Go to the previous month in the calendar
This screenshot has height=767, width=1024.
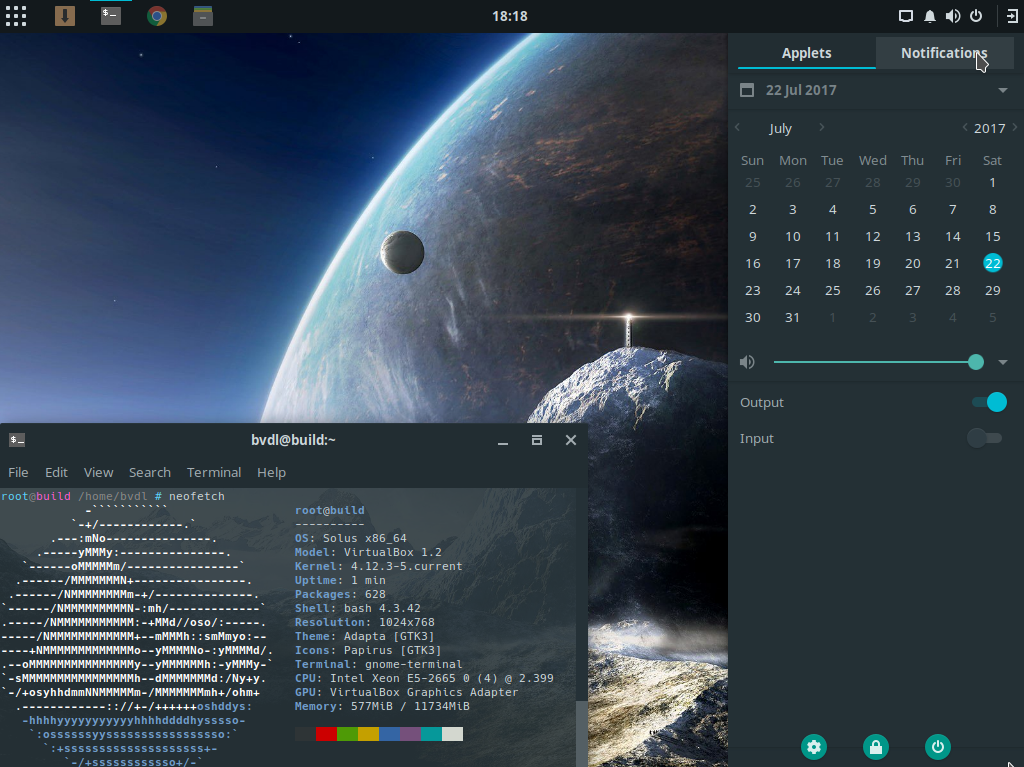738,127
